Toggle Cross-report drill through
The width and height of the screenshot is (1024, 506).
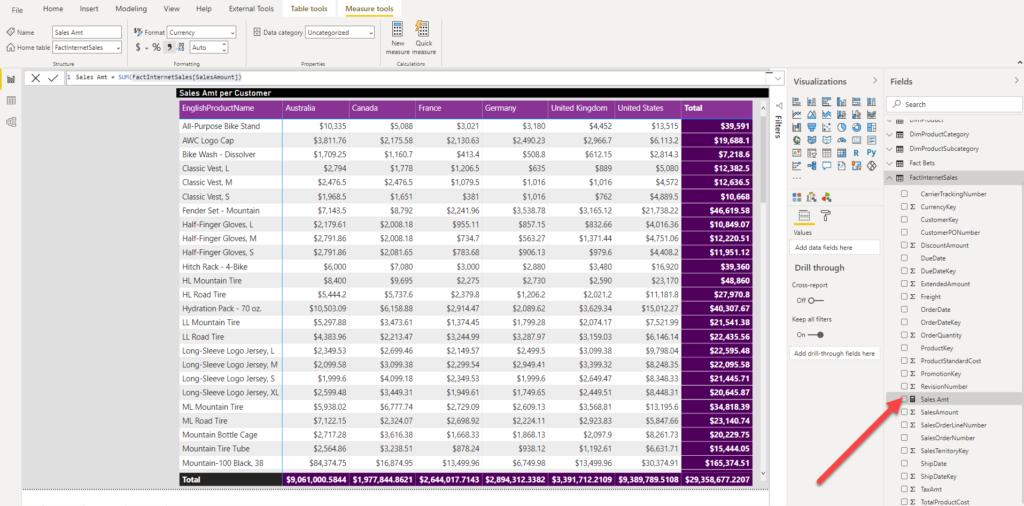coord(815,300)
